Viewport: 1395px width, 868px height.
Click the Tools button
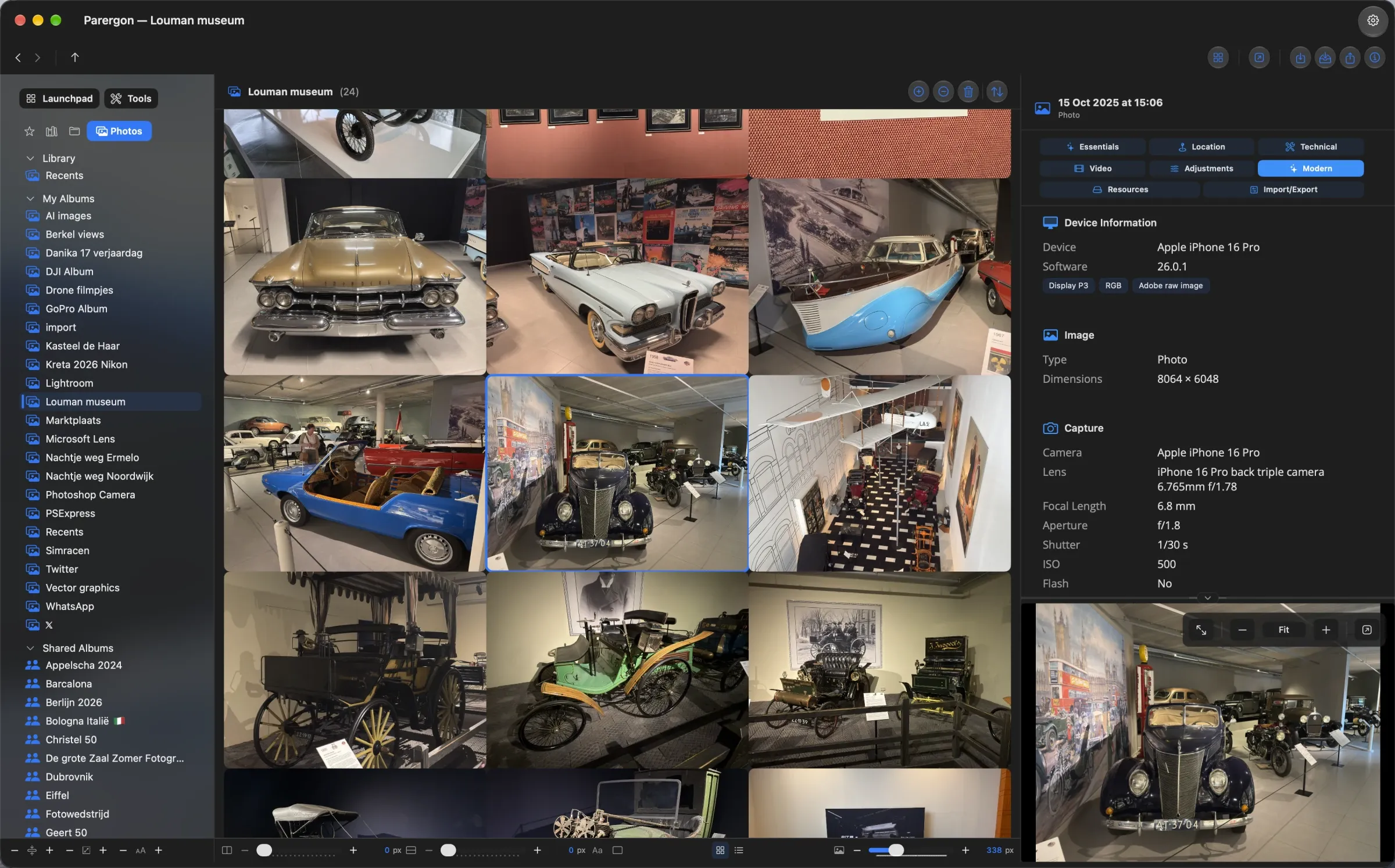point(131,99)
